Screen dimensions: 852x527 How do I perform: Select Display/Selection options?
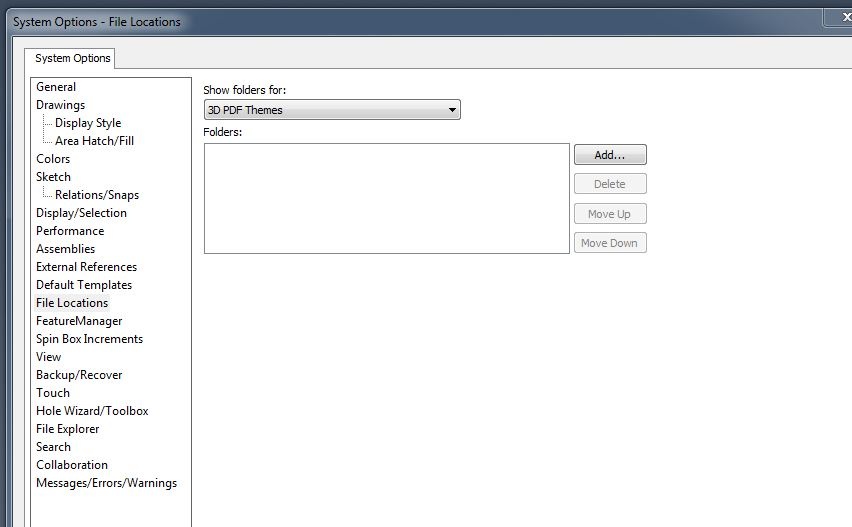click(82, 213)
